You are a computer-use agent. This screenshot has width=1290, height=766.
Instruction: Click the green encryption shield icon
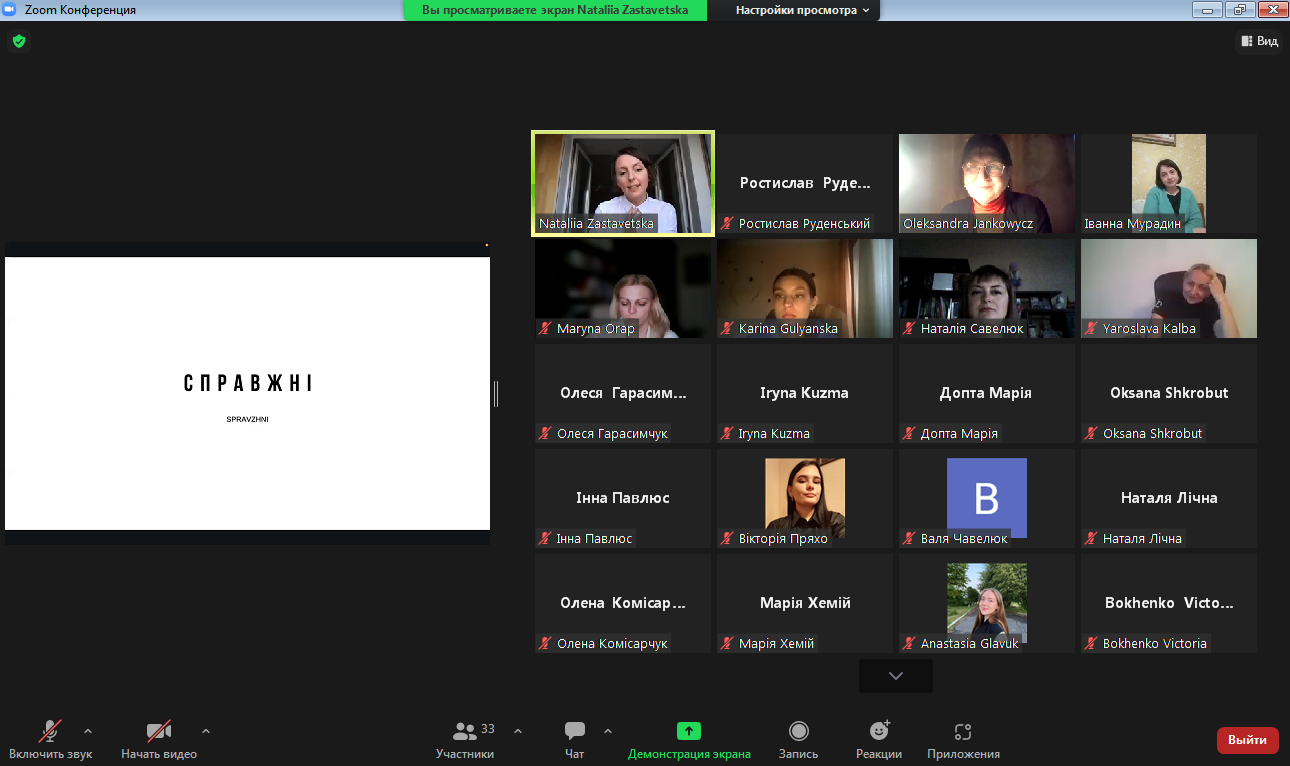point(18,41)
